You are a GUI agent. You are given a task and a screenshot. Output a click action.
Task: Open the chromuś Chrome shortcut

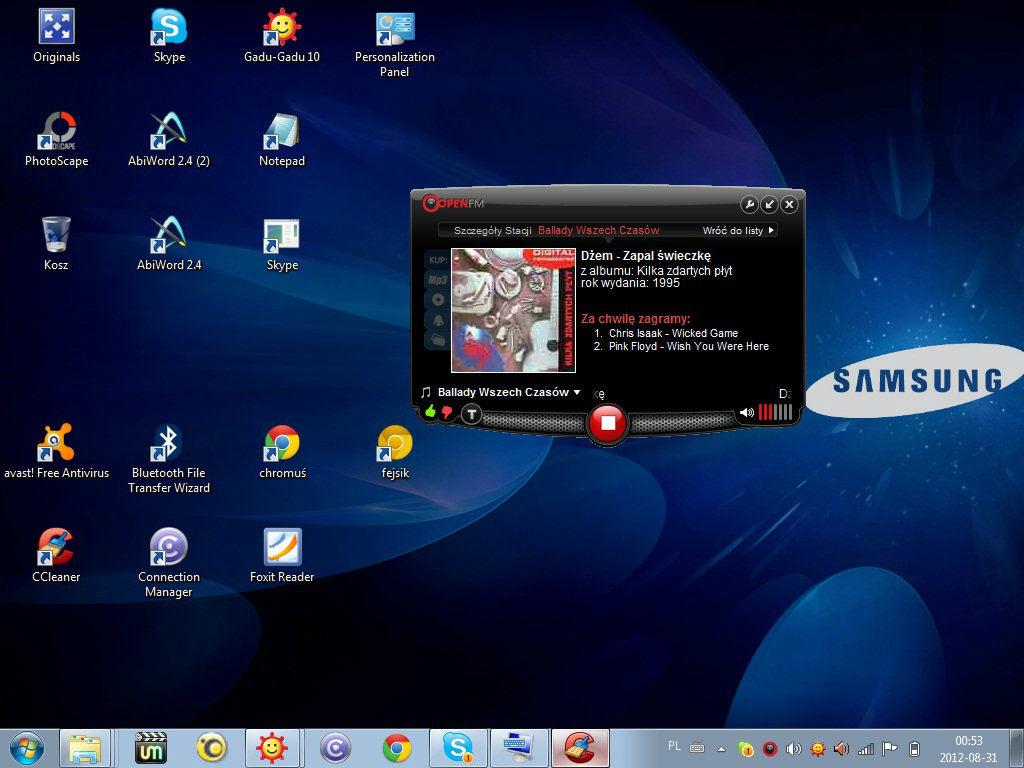click(282, 451)
